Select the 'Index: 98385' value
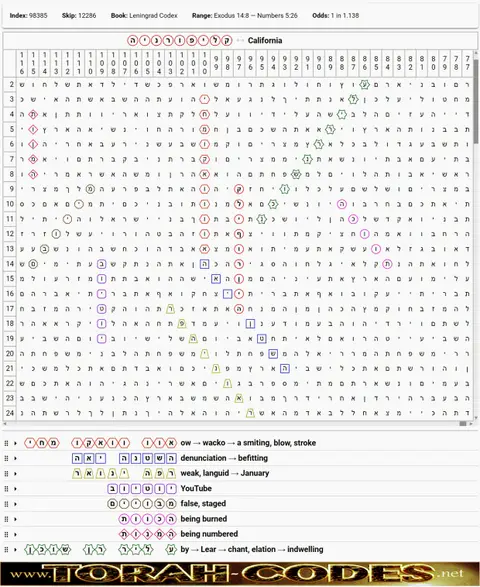Screen dimensions: 480x587 28,16
